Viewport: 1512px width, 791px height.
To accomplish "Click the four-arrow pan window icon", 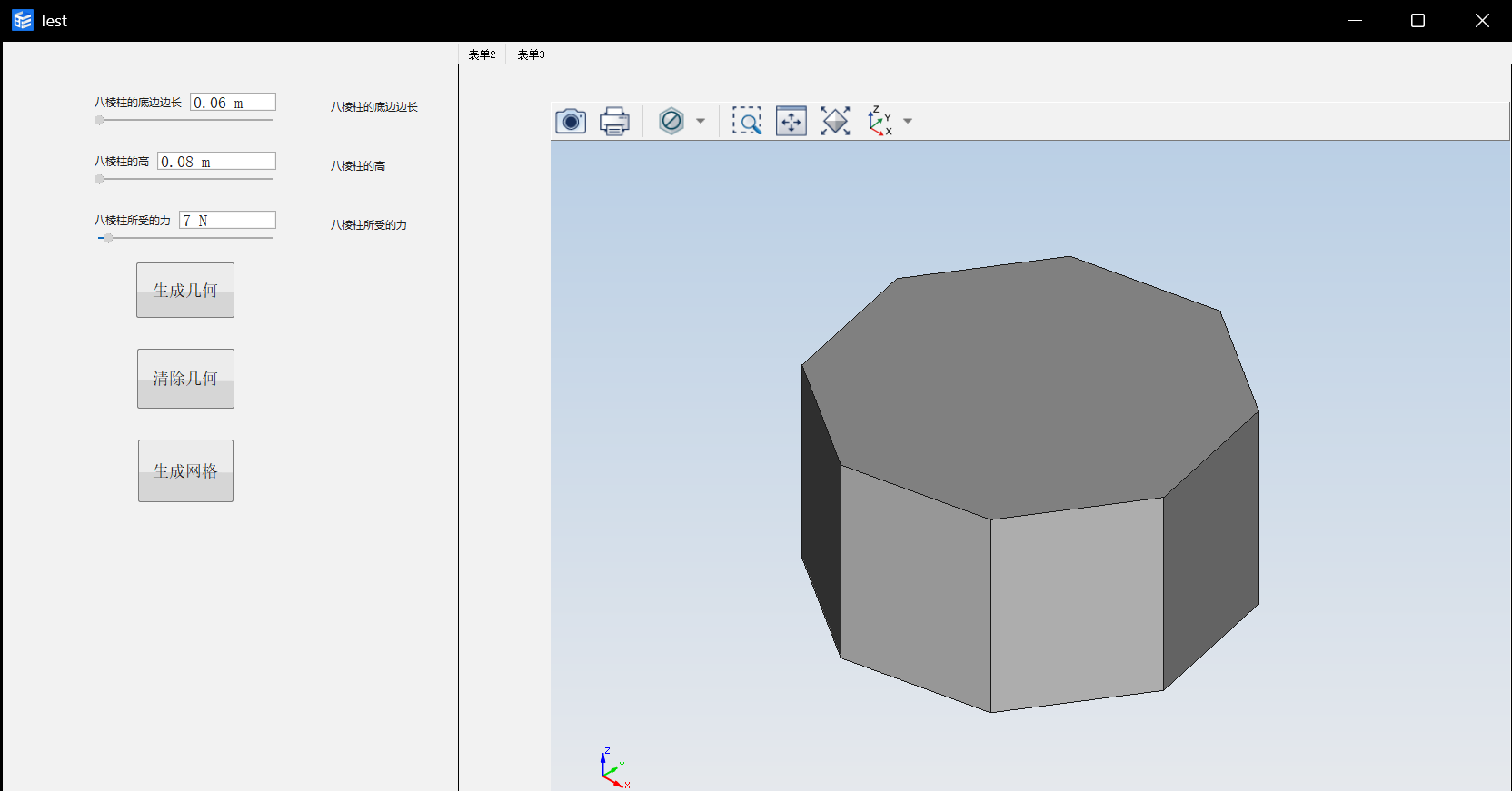I will tap(791, 121).
